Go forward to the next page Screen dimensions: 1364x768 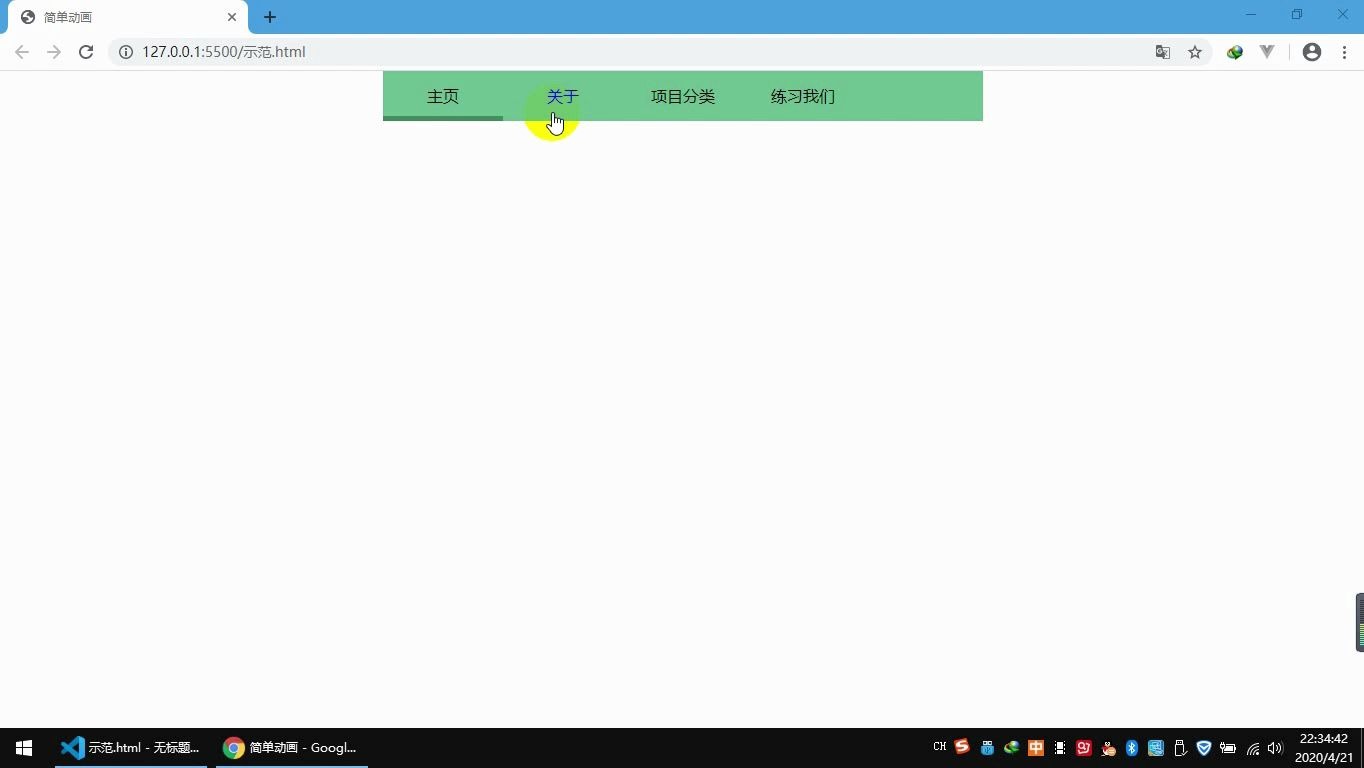pos(54,52)
